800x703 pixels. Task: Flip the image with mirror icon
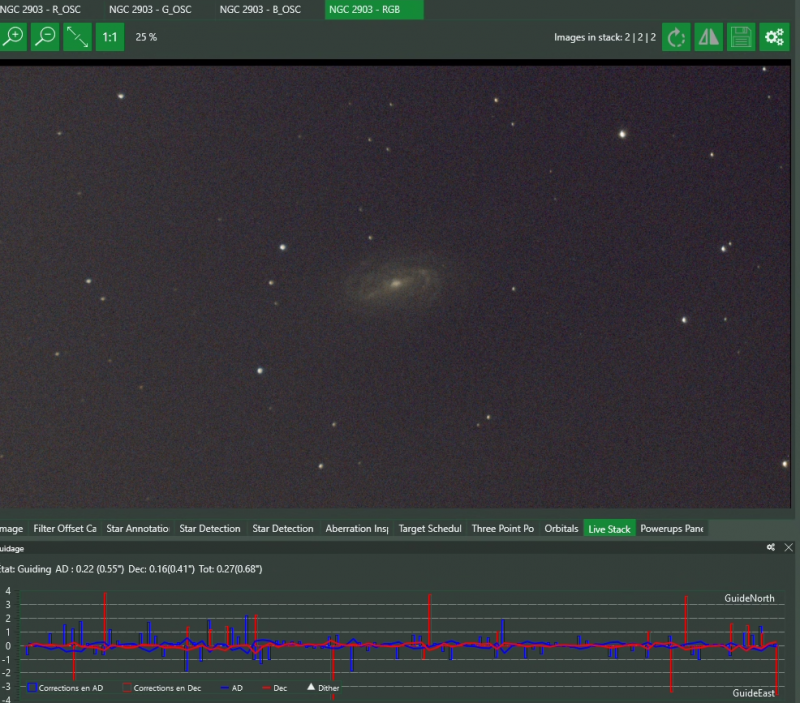[x=709, y=37]
